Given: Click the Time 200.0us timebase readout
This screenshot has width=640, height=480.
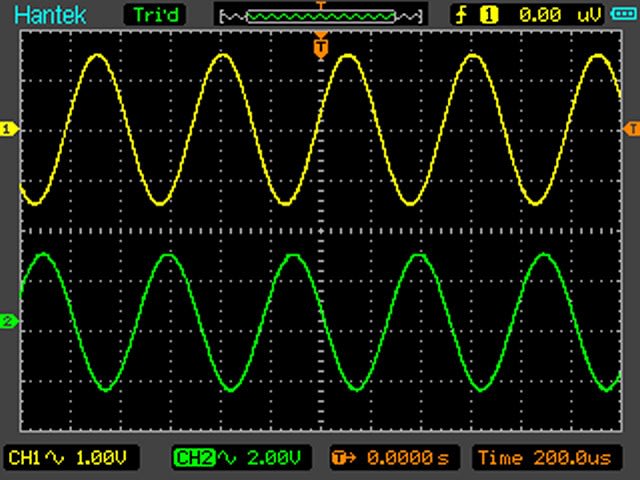Looking at the screenshot, I should click(x=545, y=458).
